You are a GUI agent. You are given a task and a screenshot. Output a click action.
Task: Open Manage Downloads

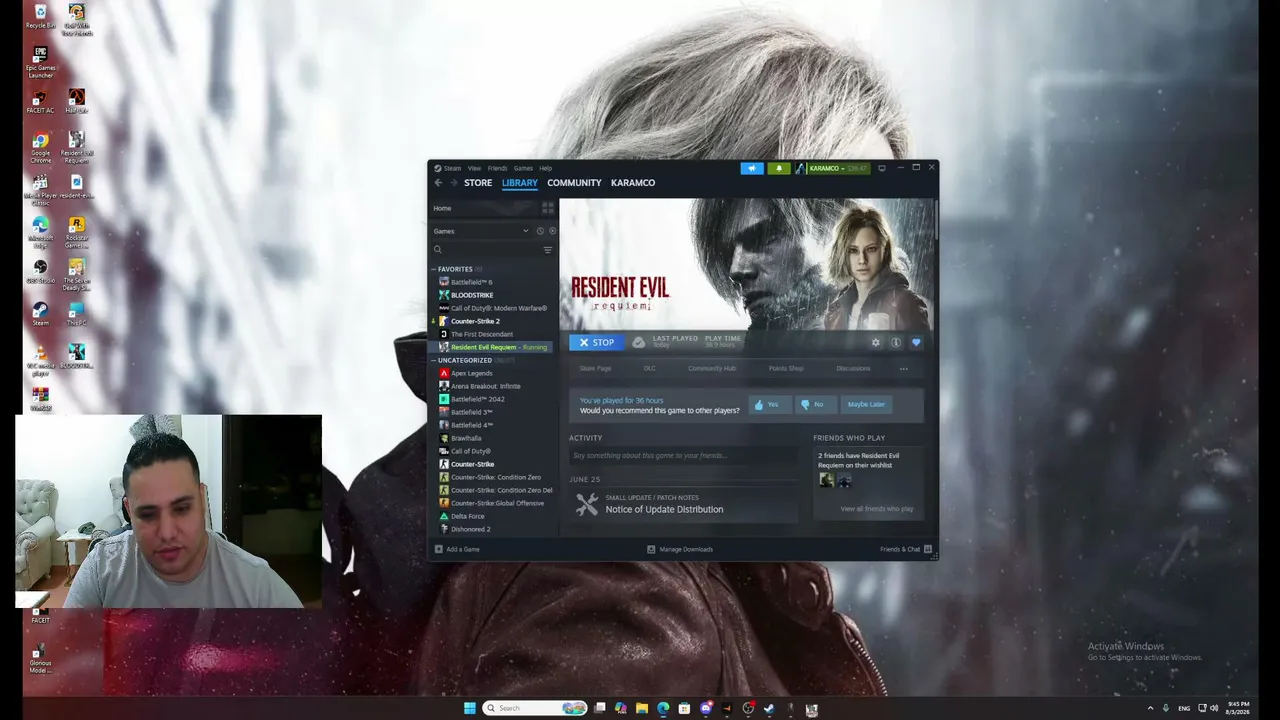coord(680,549)
